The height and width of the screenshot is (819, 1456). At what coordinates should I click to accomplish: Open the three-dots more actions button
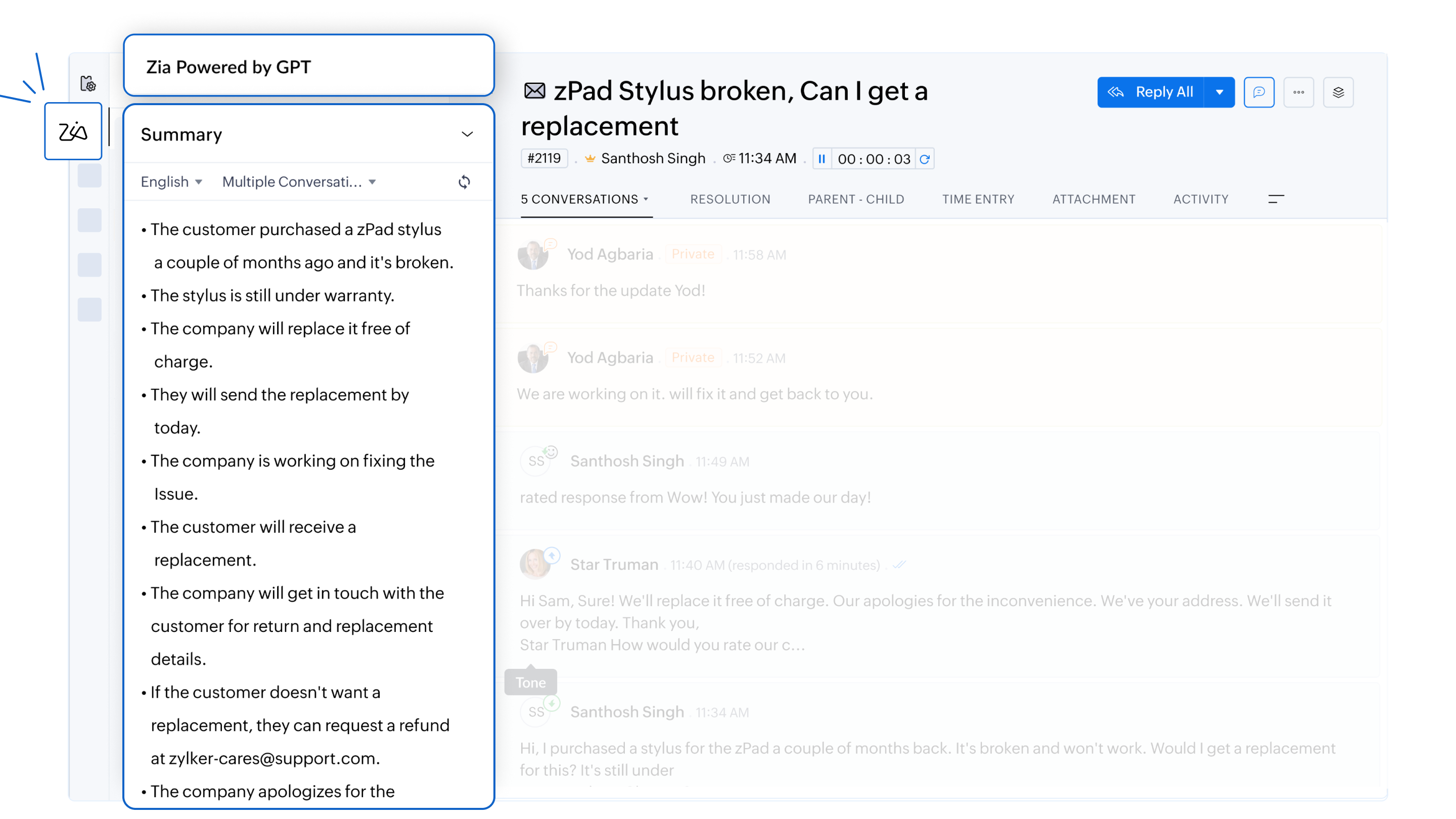click(x=1298, y=92)
